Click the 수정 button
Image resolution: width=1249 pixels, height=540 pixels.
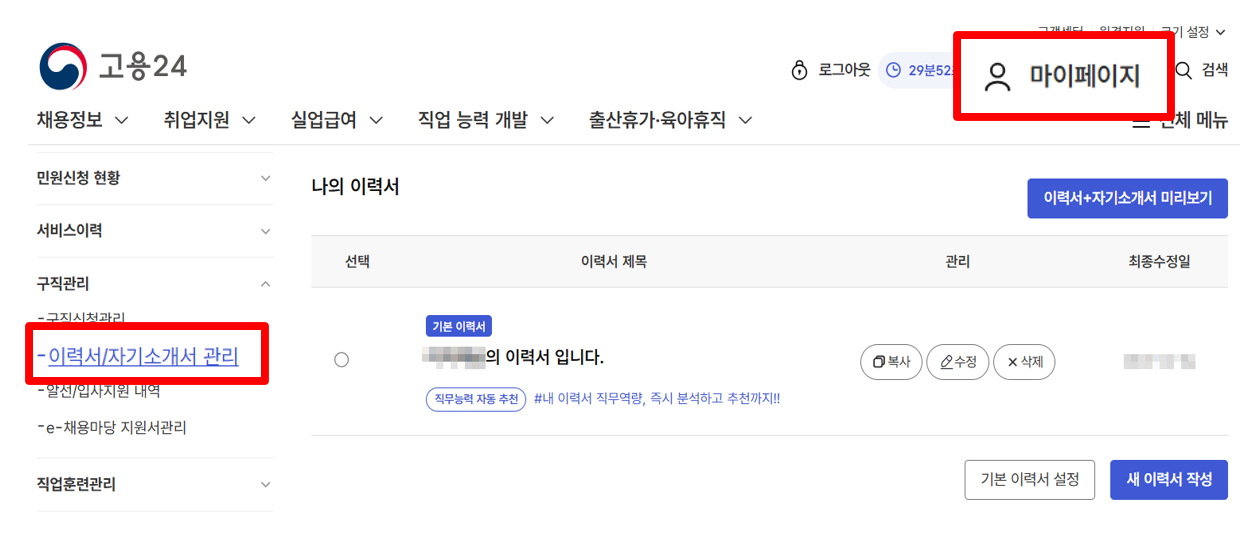958,362
